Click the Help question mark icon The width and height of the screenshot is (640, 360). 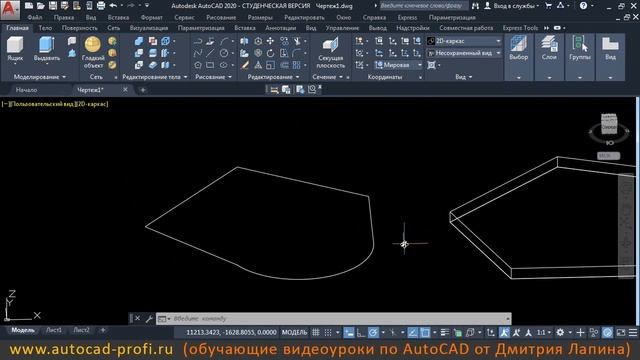(583, 6)
